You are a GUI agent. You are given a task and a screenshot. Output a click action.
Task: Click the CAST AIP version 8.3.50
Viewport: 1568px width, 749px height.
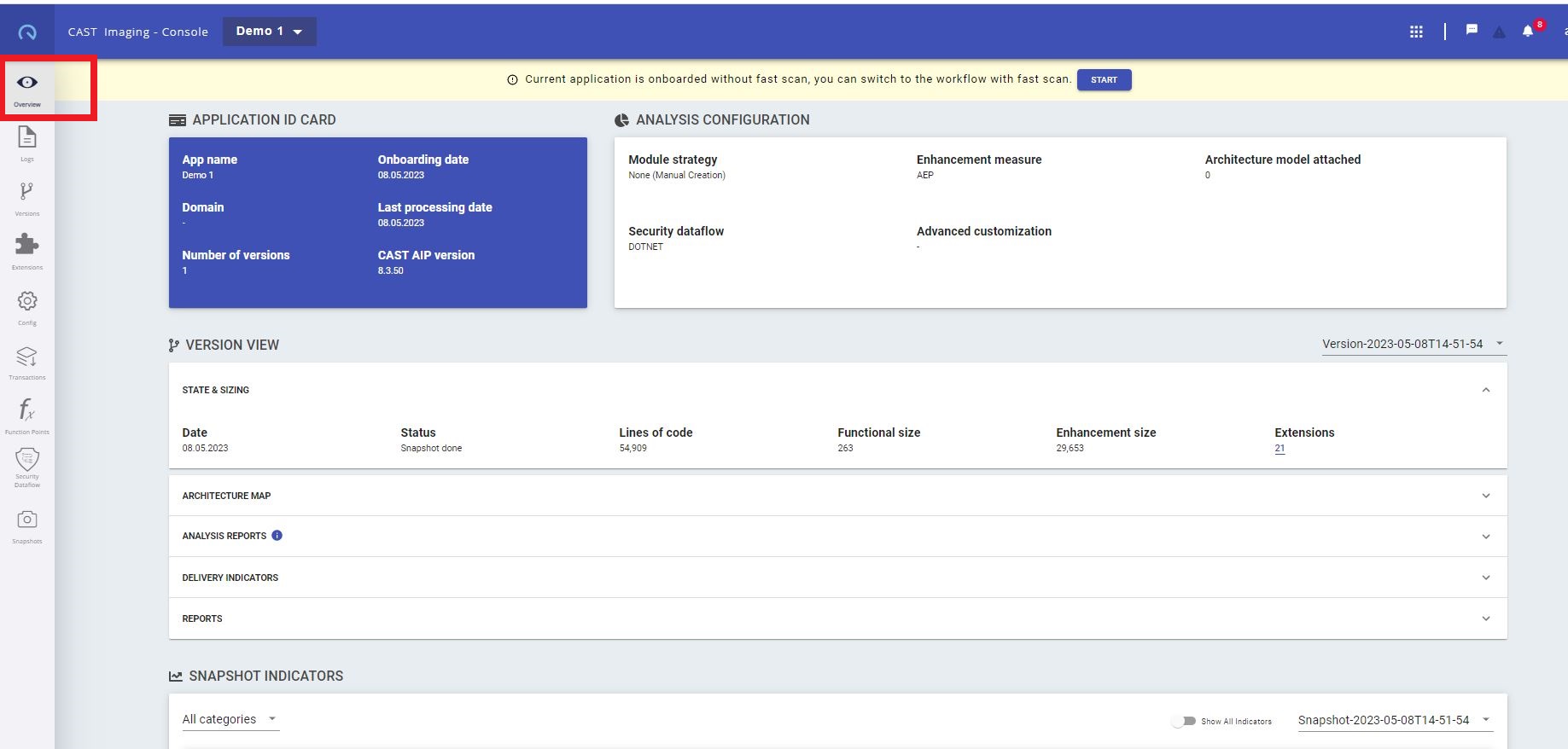tap(391, 270)
